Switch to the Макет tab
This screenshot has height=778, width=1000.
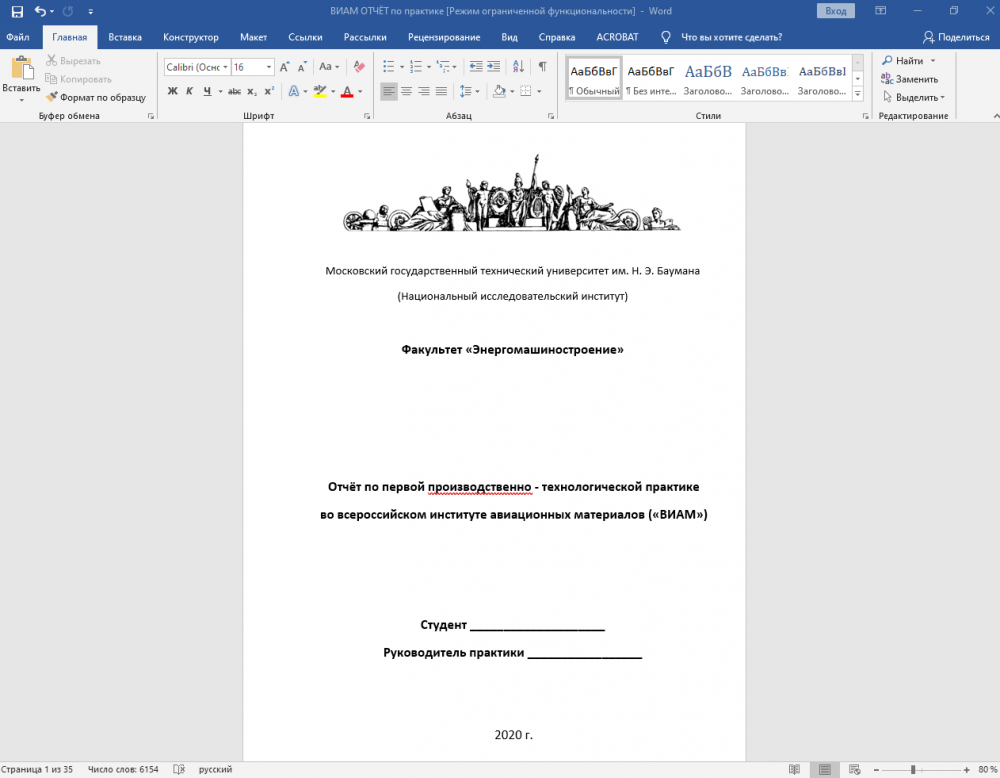[253, 37]
